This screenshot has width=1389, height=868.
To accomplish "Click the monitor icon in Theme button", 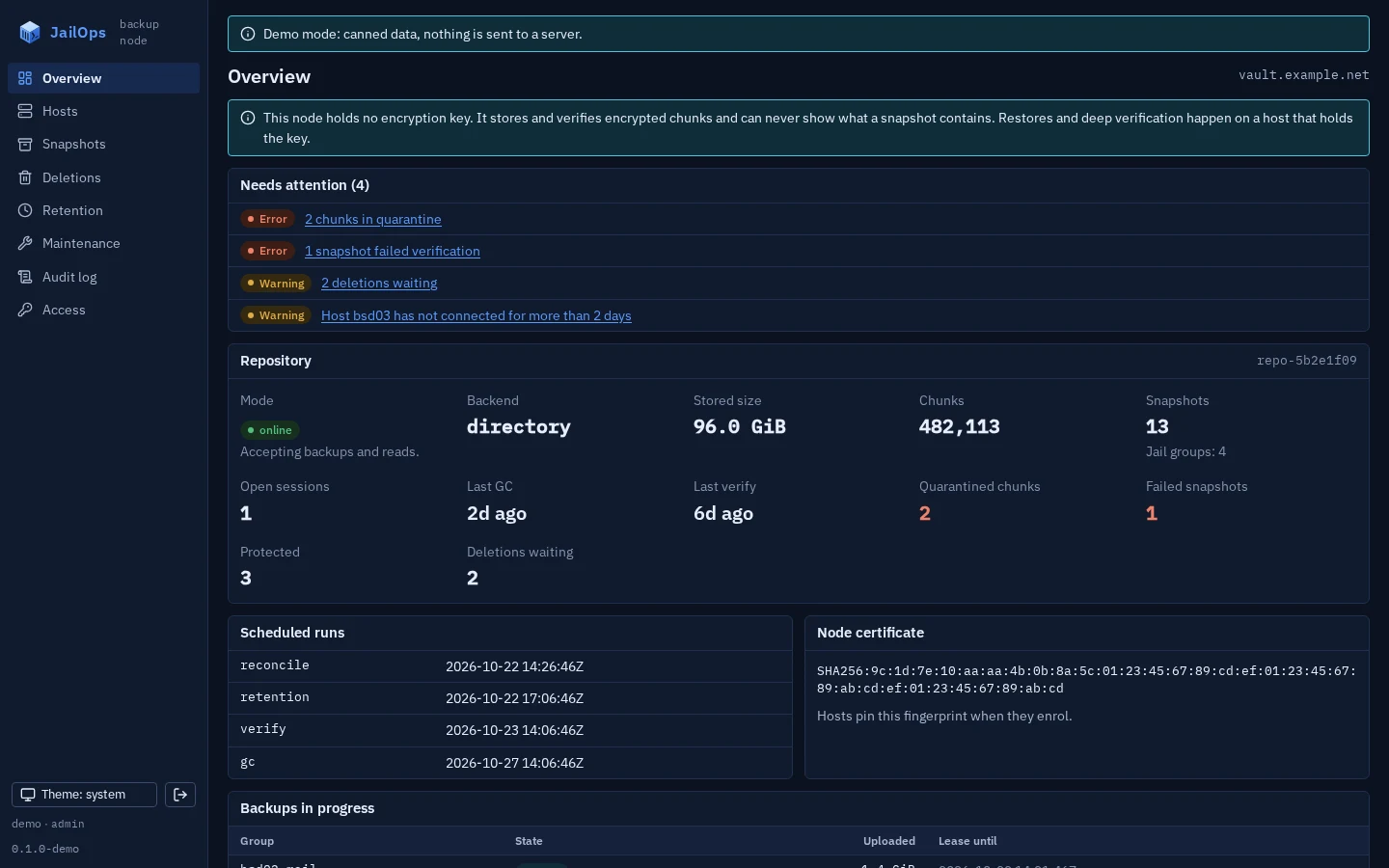I will (28, 795).
